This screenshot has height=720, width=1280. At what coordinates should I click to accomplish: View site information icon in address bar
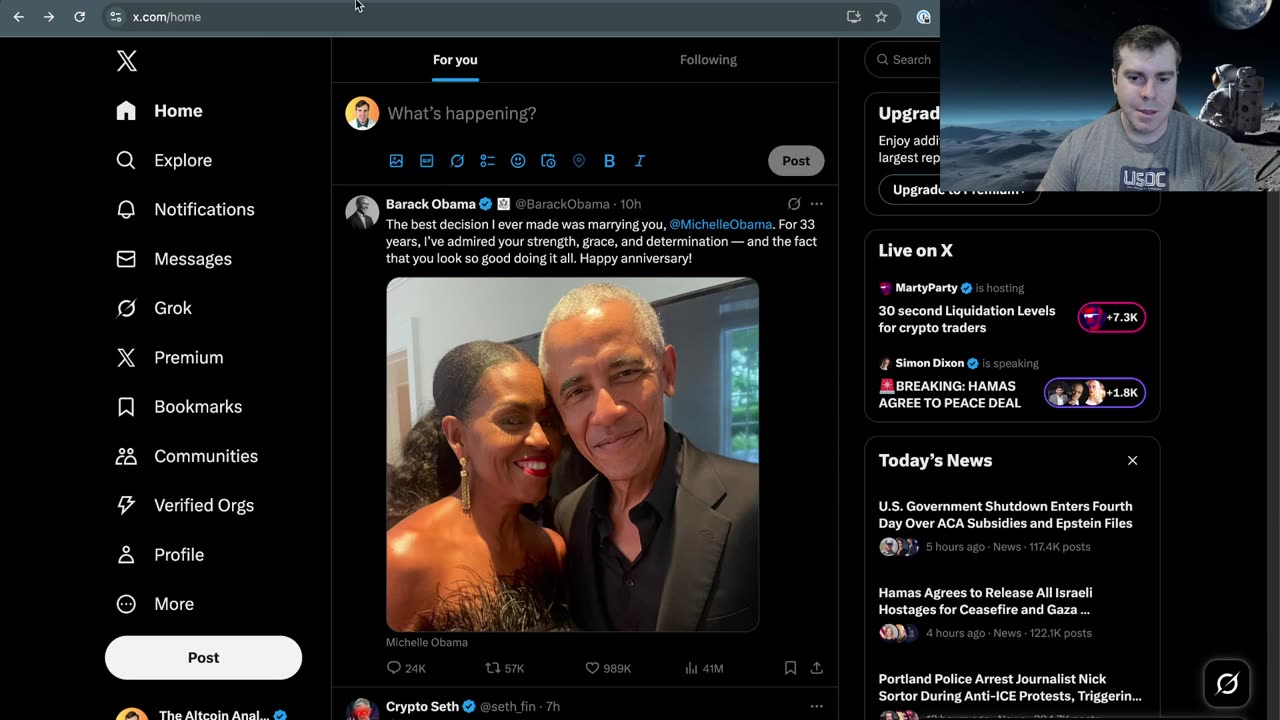(115, 17)
